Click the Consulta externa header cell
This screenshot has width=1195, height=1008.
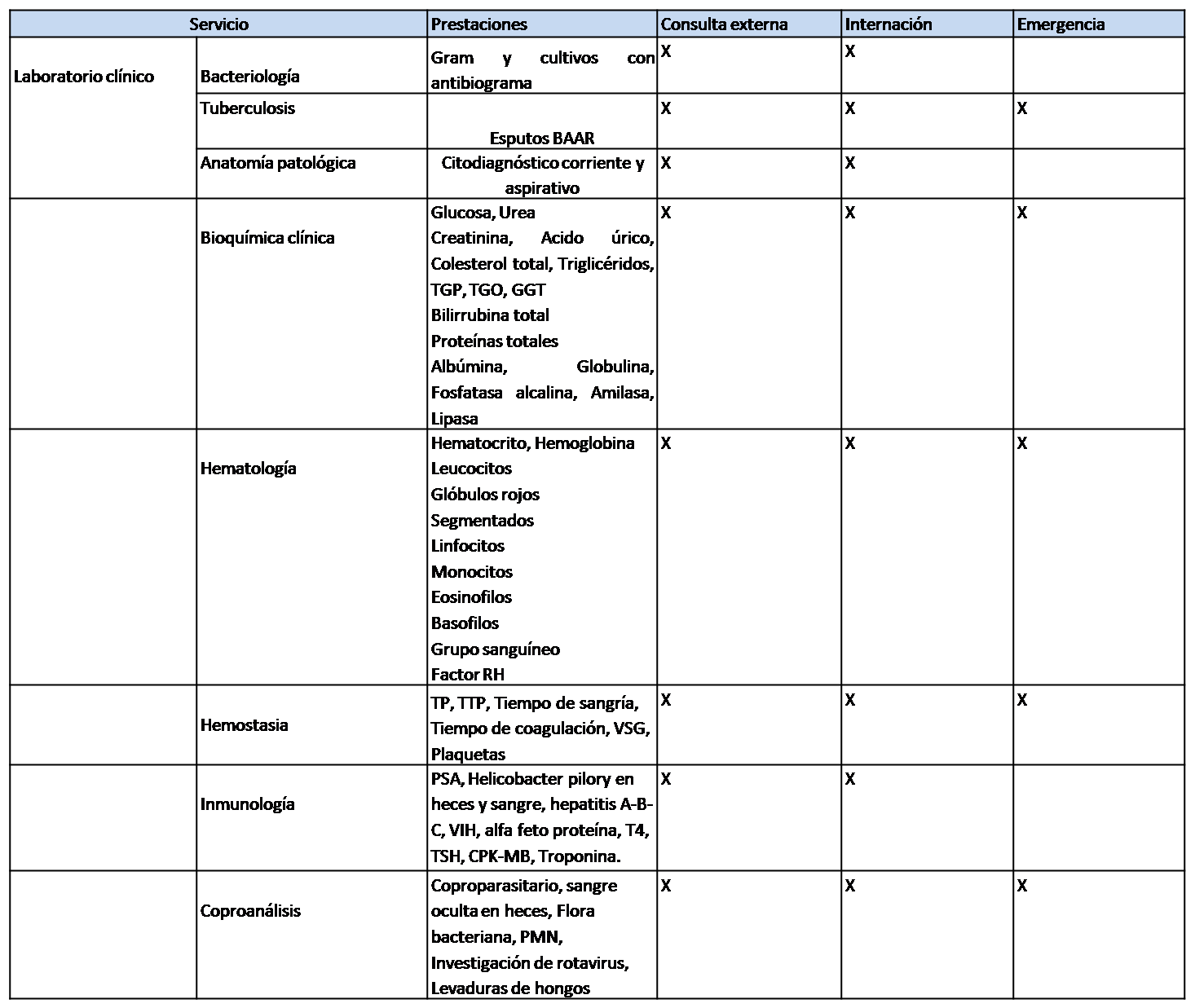point(724,24)
